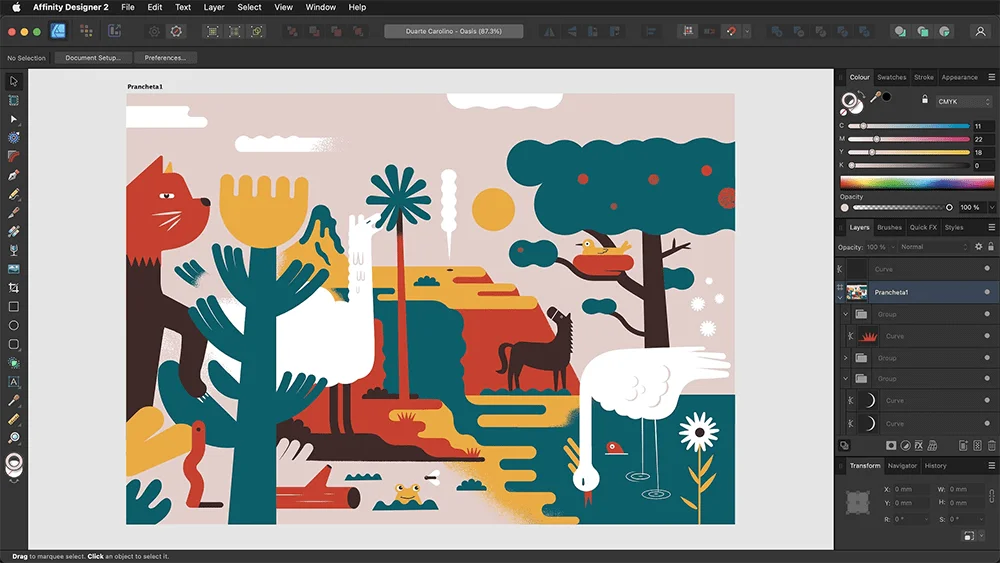Click the Document Setup button
The width and height of the screenshot is (1000, 563).
click(93, 58)
